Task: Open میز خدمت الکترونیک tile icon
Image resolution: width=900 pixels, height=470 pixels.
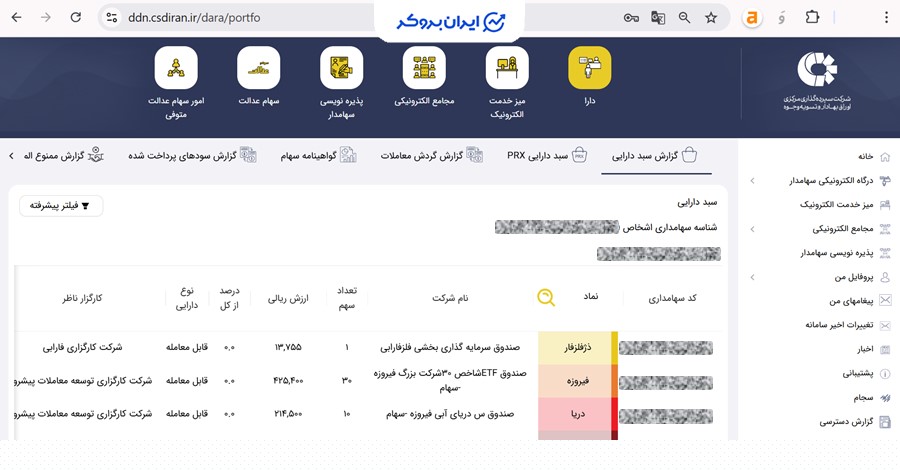Action: (507, 67)
